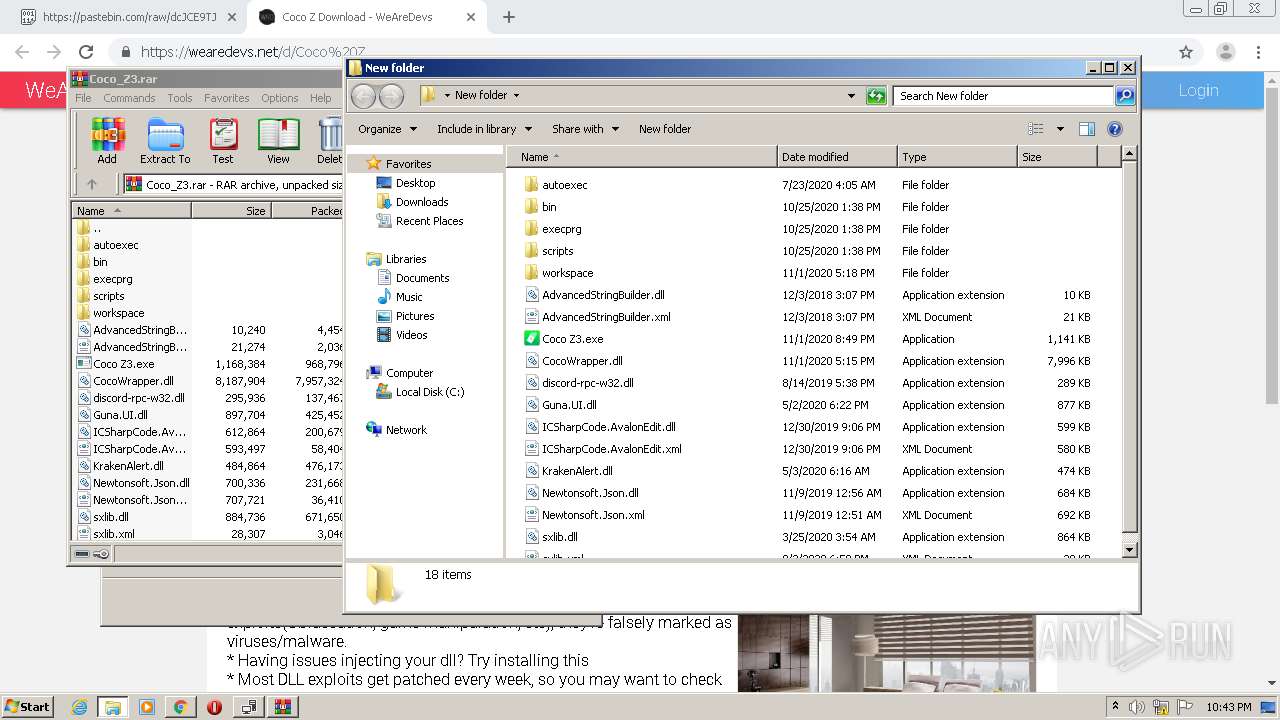Click the green refresh button beside address bar
1280x720 pixels.
(876, 96)
